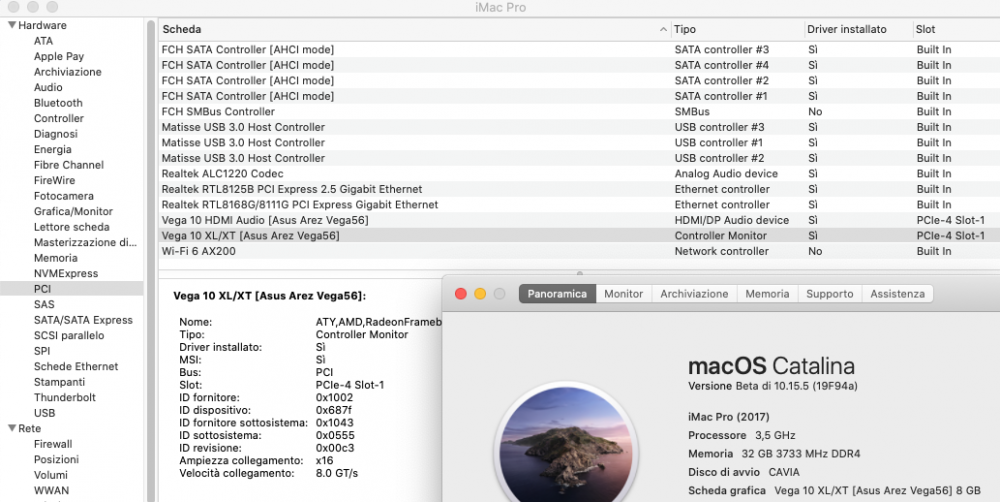
Task: Select Bluetooth in the sidebar
Action: click(58, 103)
